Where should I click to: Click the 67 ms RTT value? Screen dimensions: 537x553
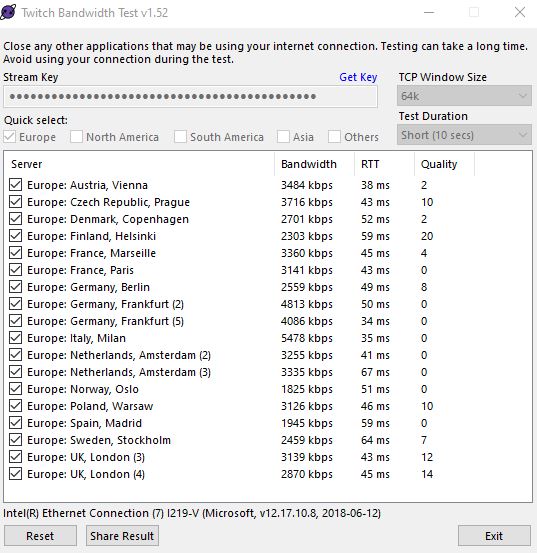375,372
